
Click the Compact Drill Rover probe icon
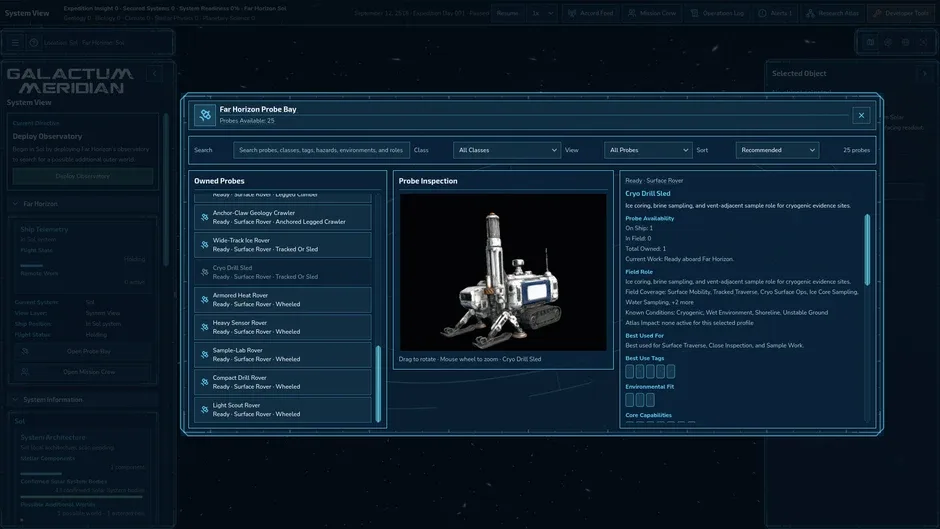point(204,382)
